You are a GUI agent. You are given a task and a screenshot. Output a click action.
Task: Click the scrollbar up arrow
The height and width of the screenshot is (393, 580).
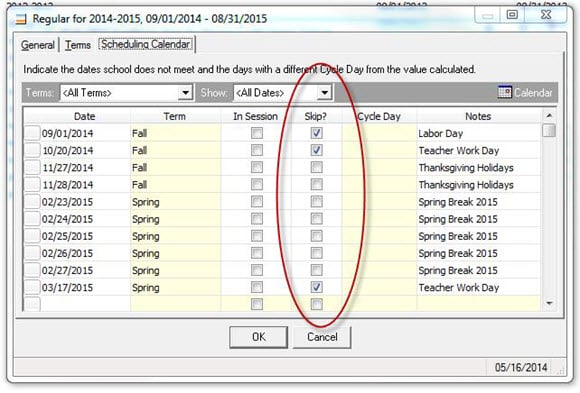pyautogui.click(x=549, y=116)
